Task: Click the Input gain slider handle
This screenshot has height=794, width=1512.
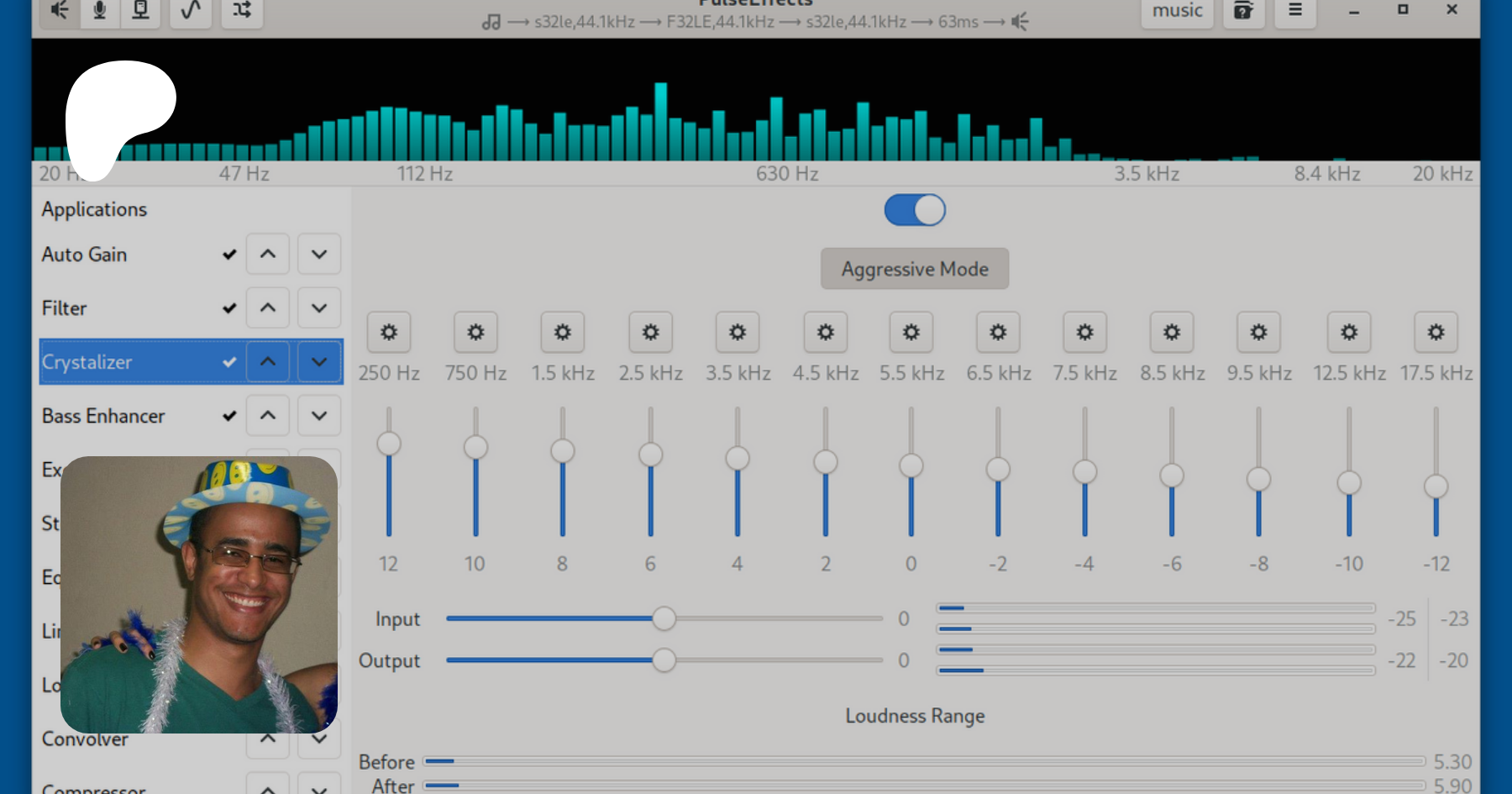Action: 664,619
